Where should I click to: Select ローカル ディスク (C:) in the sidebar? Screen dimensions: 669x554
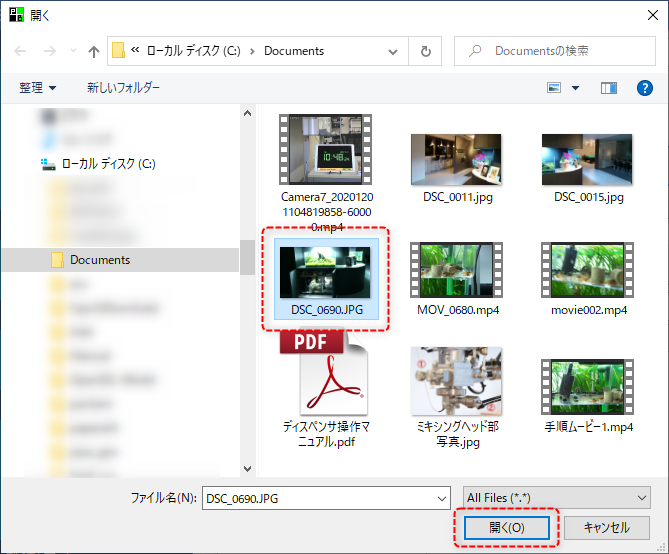[107, 163]
